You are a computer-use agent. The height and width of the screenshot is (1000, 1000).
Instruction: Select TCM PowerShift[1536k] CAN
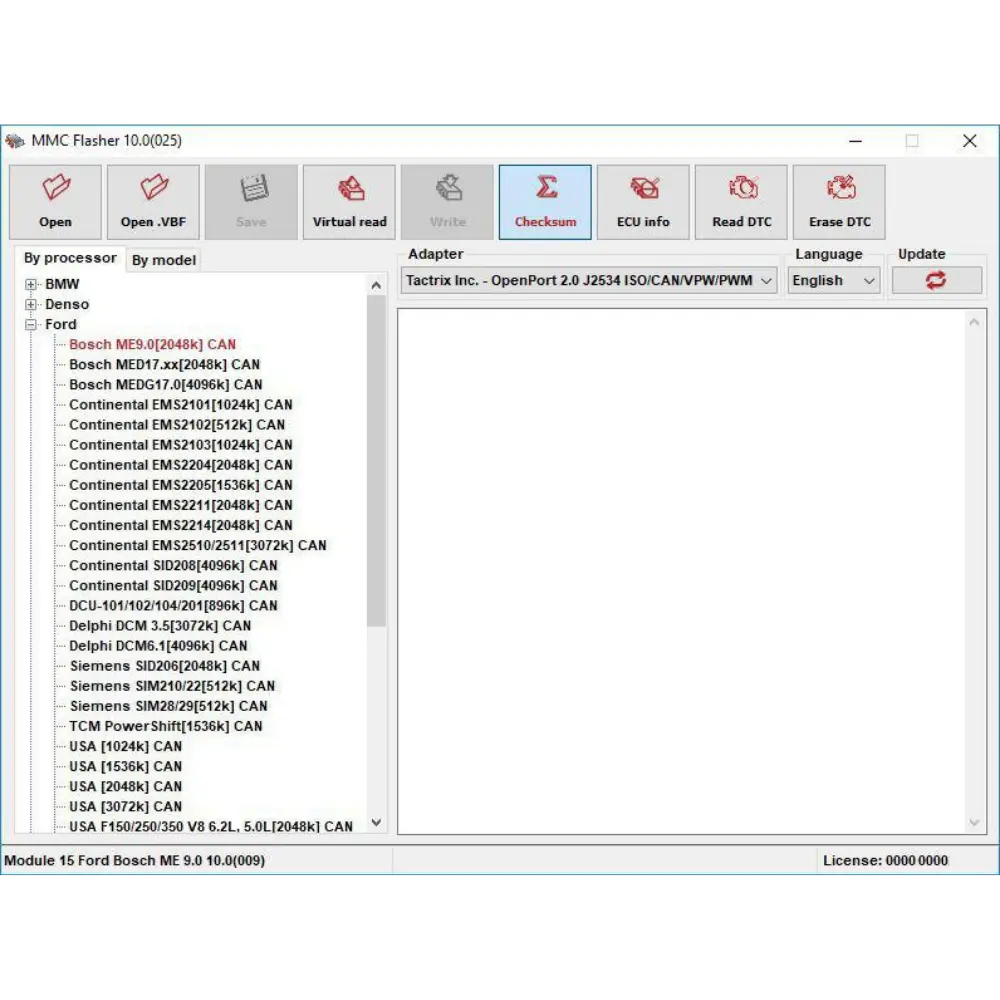click(166, 726)
